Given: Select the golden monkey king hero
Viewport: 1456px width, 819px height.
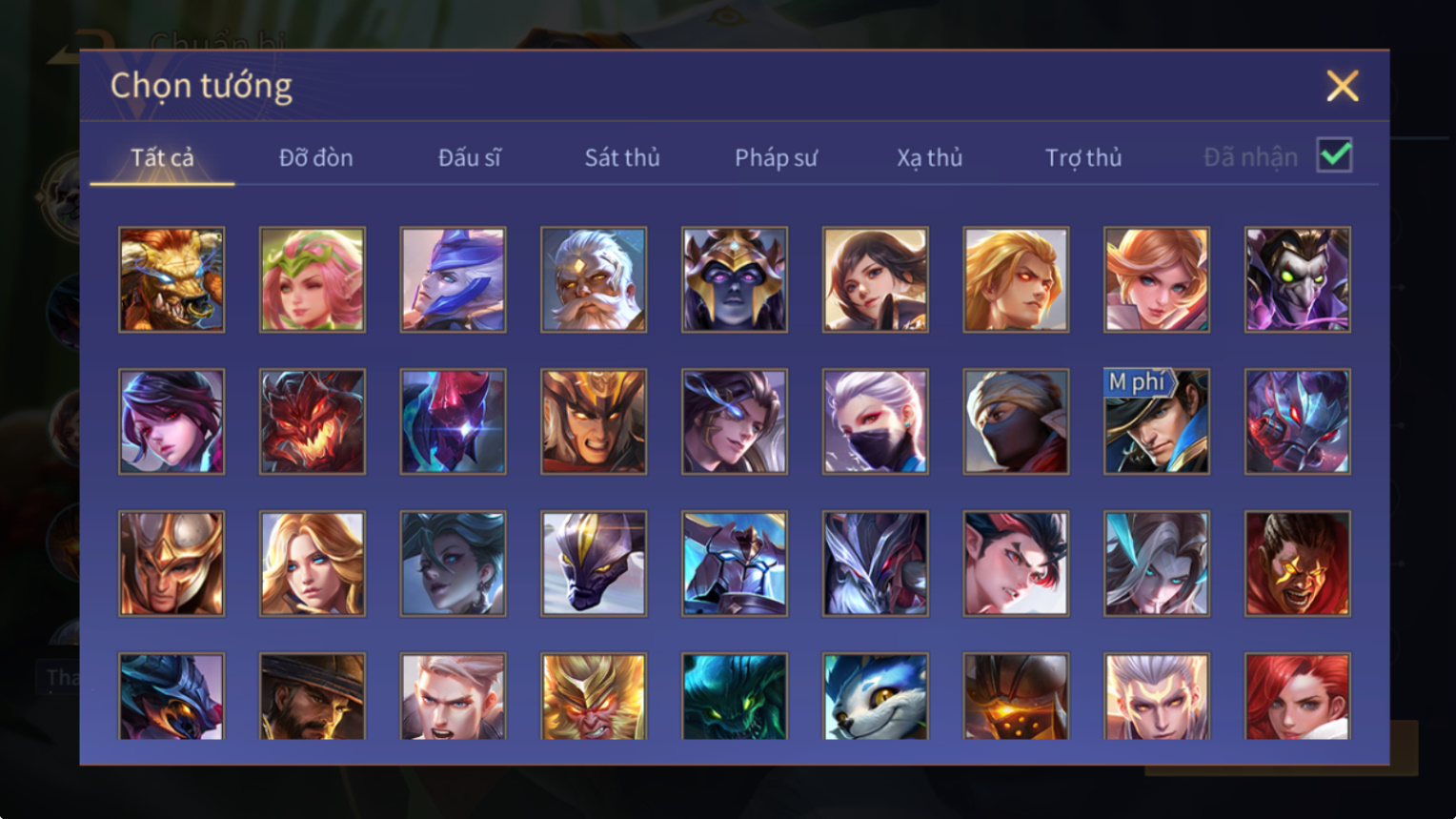Looking at the screenshot, I should (x=593, y=697).
